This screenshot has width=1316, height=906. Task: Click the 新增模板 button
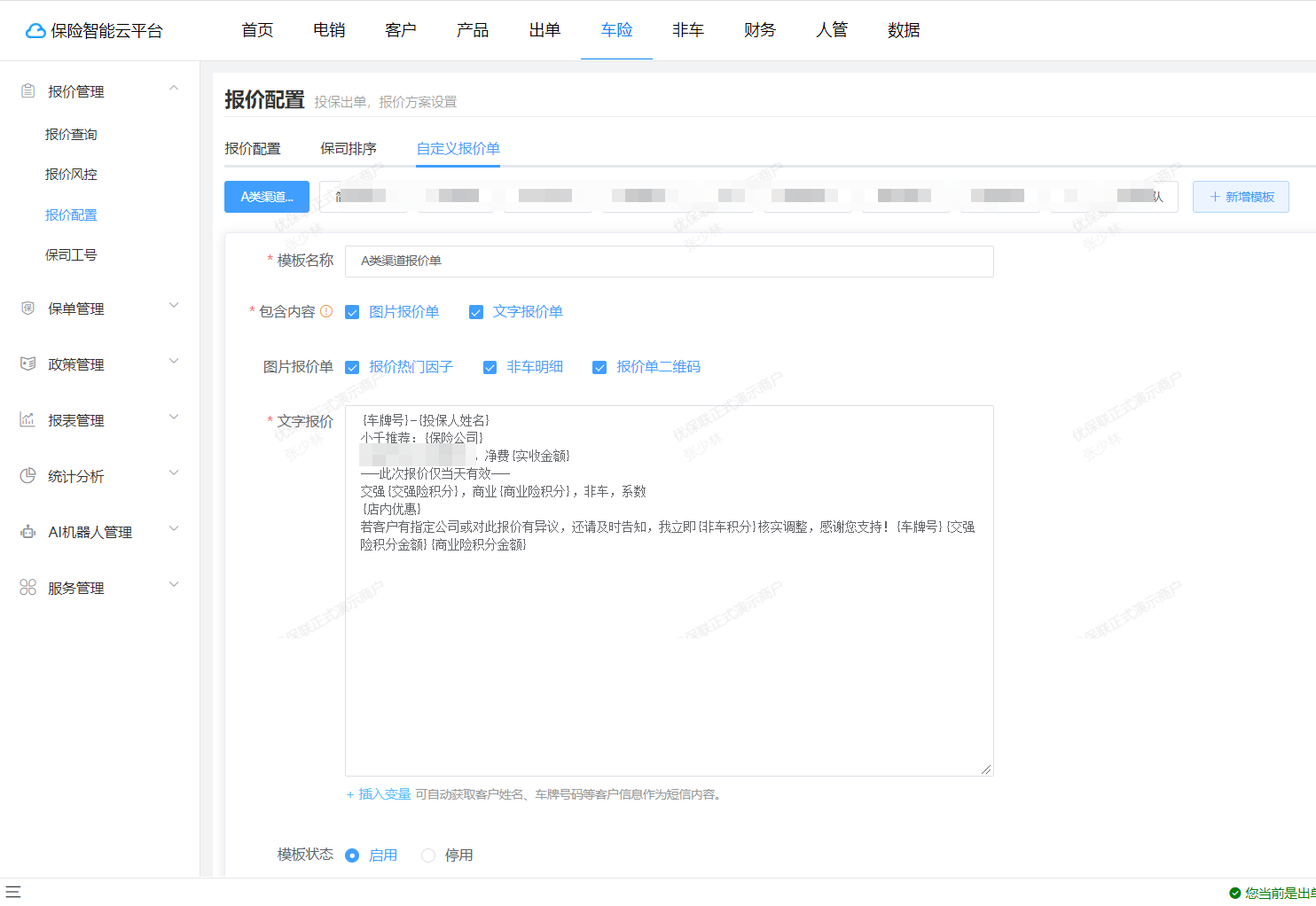pyautogui.click(x=1241, y=197)
